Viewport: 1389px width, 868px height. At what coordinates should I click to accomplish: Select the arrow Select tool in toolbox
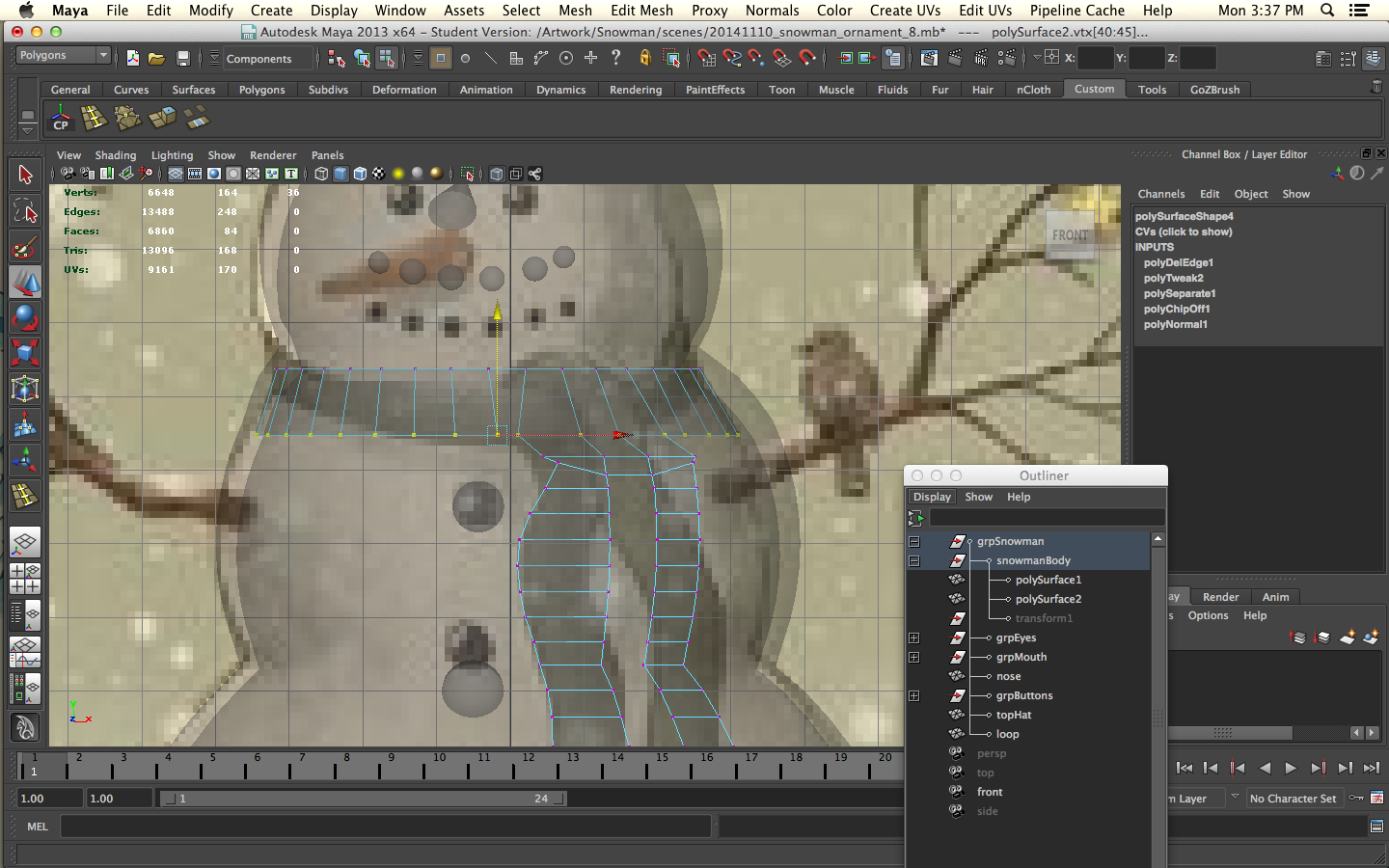pos(25,175)
